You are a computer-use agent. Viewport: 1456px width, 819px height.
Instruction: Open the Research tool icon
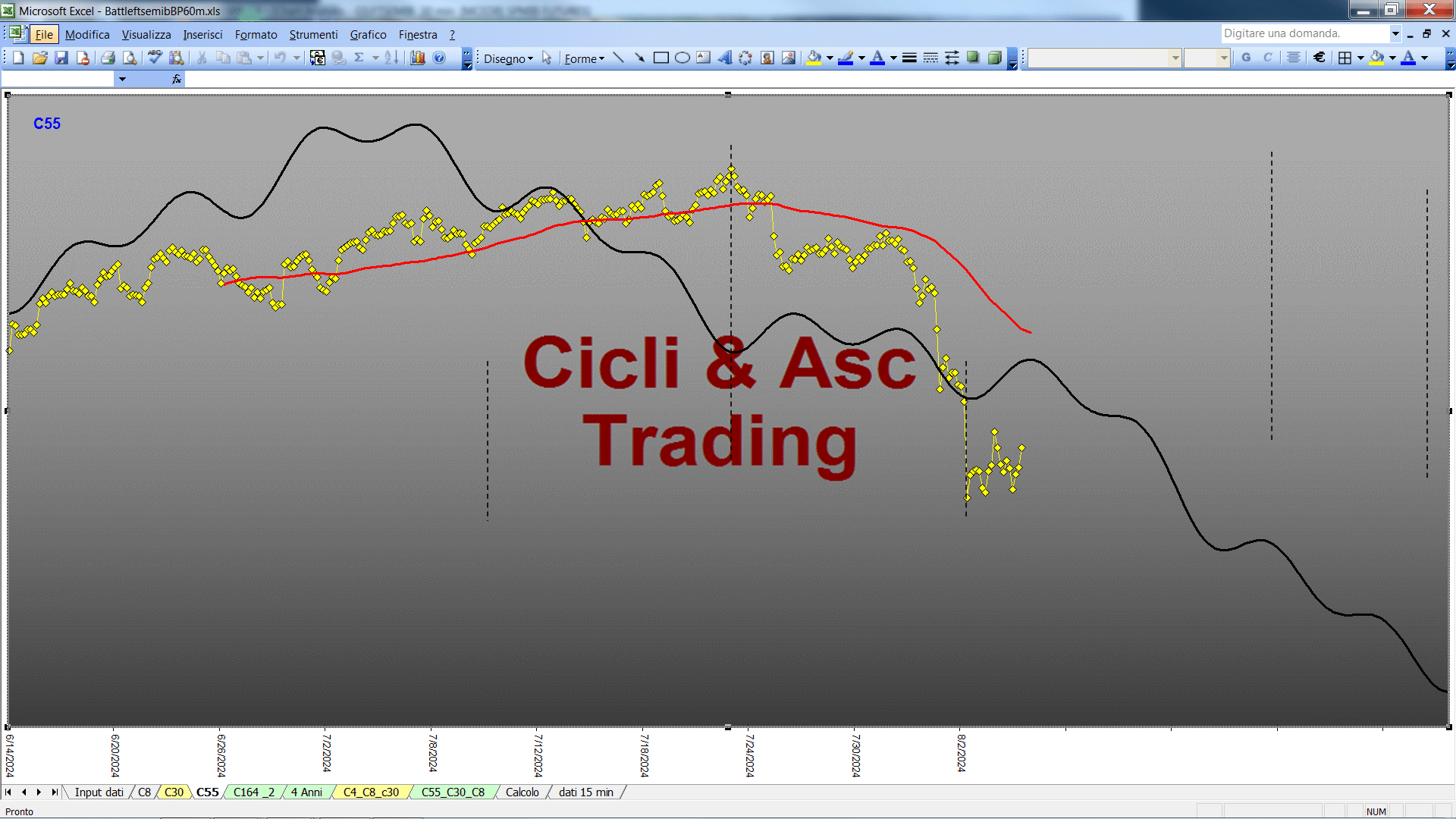(177, 58)
